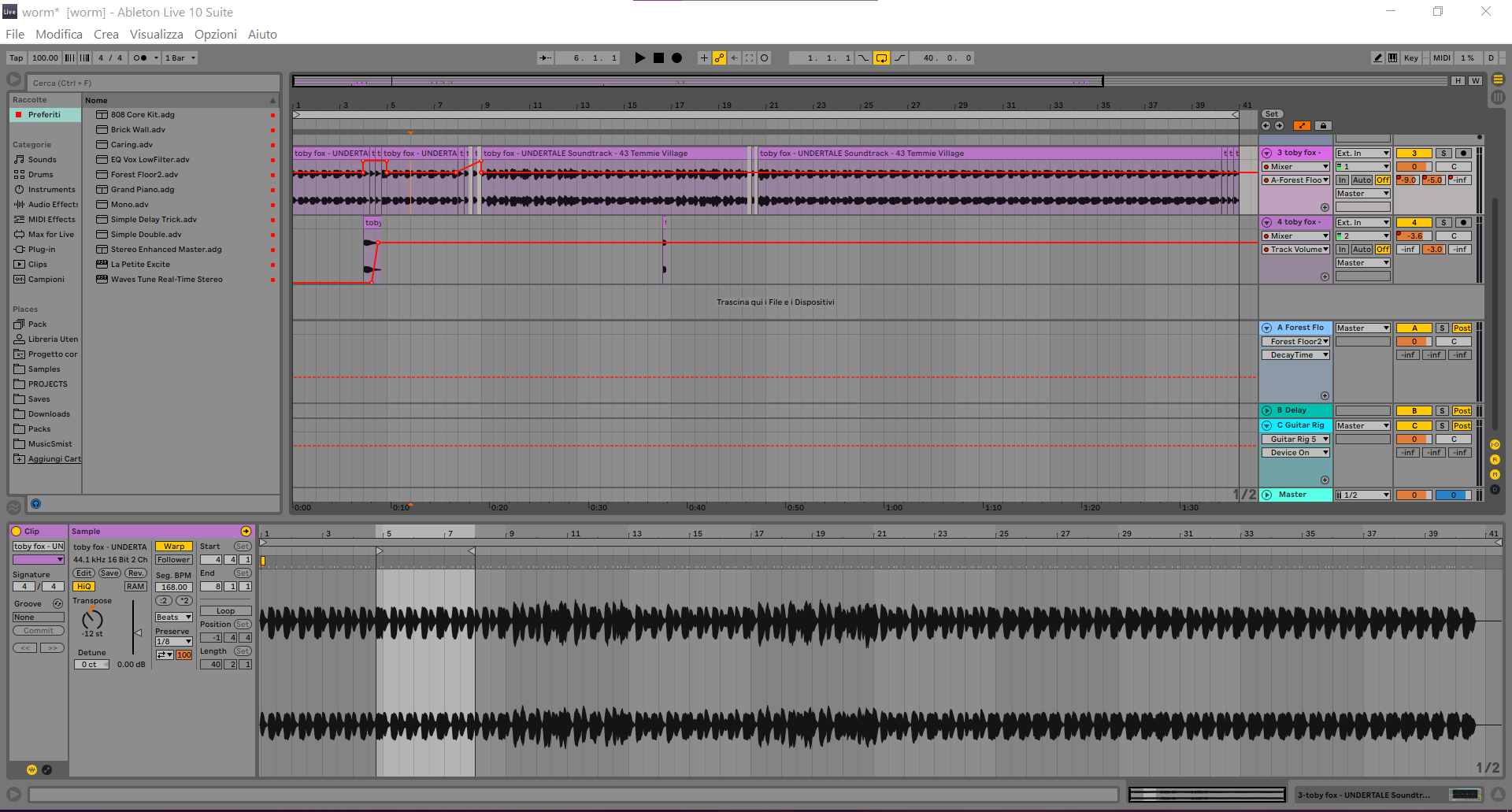Click the Session Record circle button
The image size is (1512, 812).
tap(764, 57)
